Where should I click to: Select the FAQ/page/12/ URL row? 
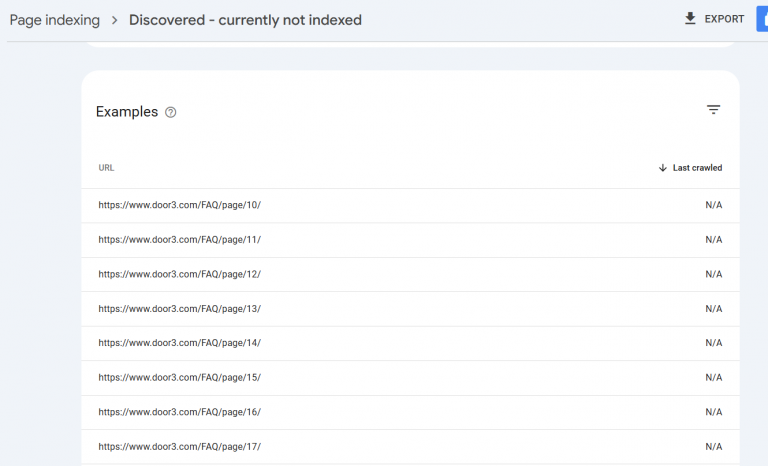point(410,274)
